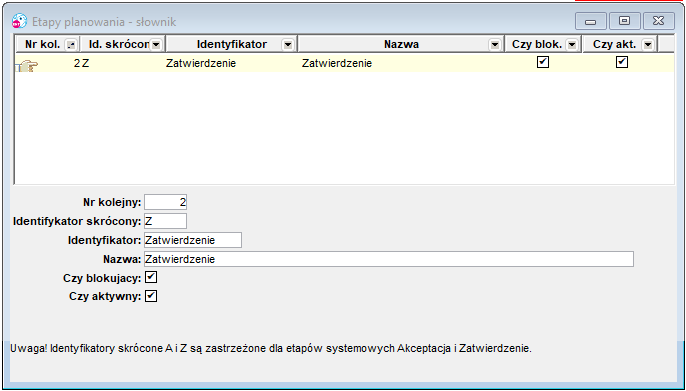Click the Identyfikator column header
This screenshot has height=391, width=686.
(x=232, y=44)
